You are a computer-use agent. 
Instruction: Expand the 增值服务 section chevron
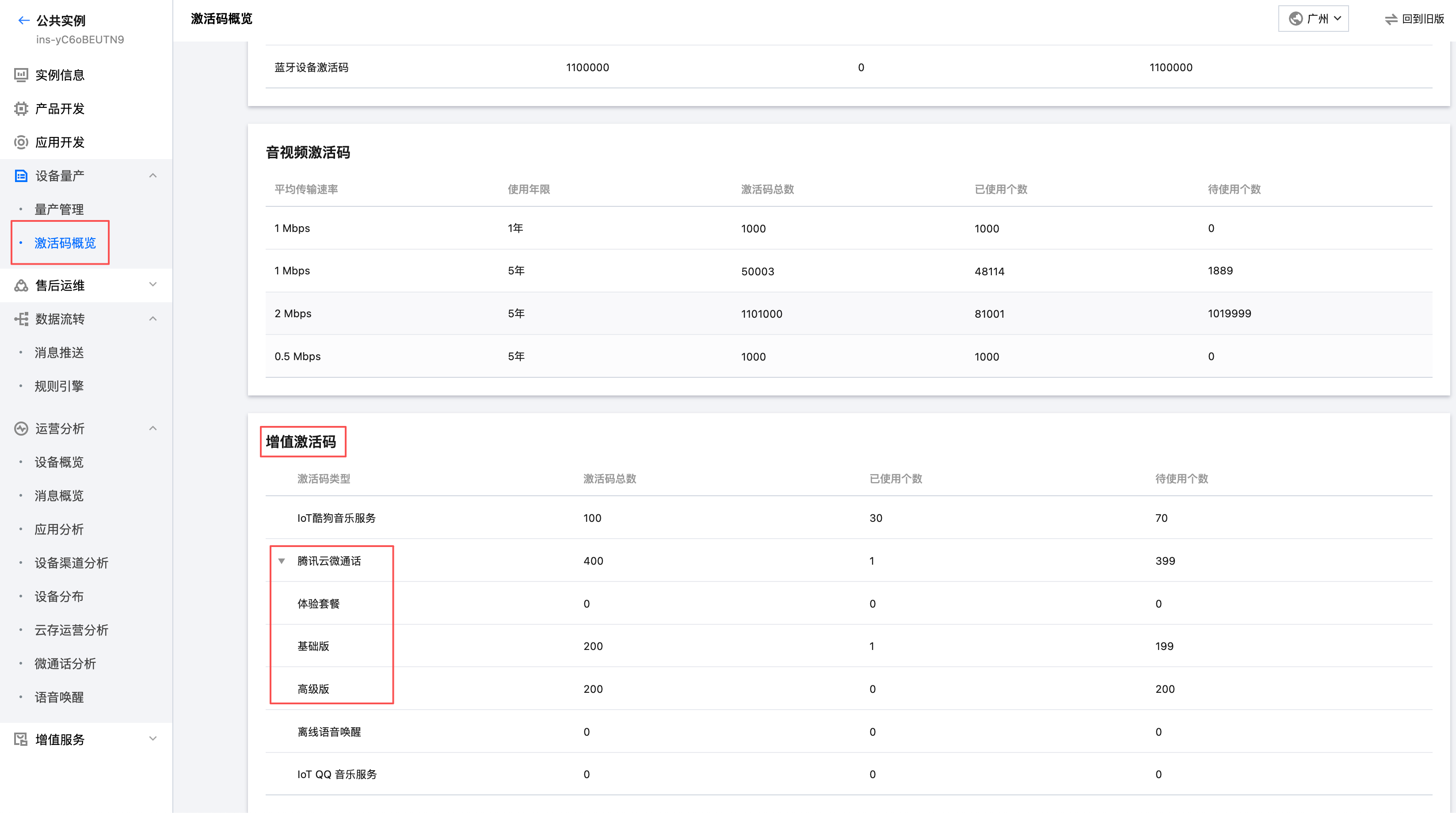(x=152, y=738)
